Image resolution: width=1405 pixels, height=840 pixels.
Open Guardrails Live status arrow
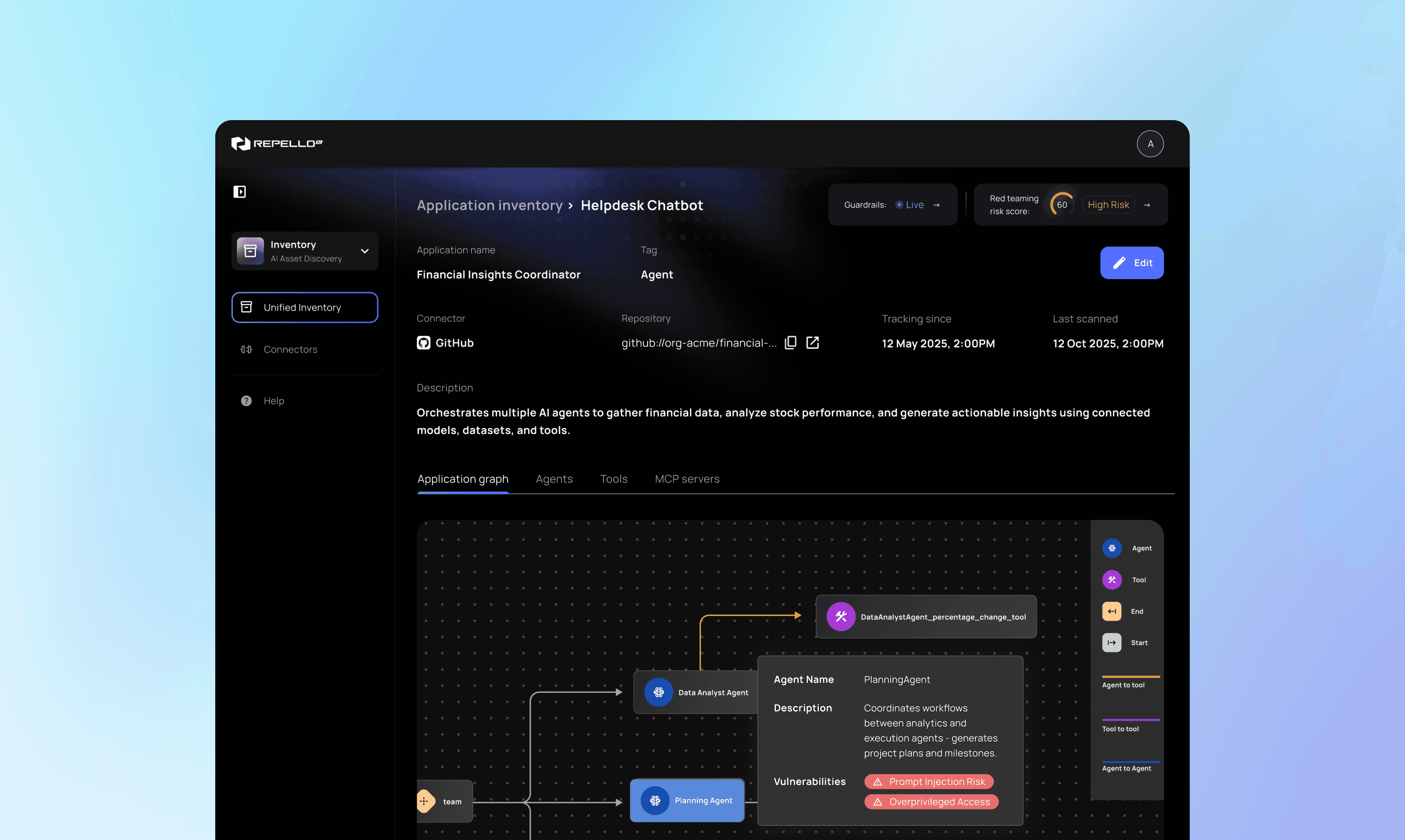click(x=936, y=205)
